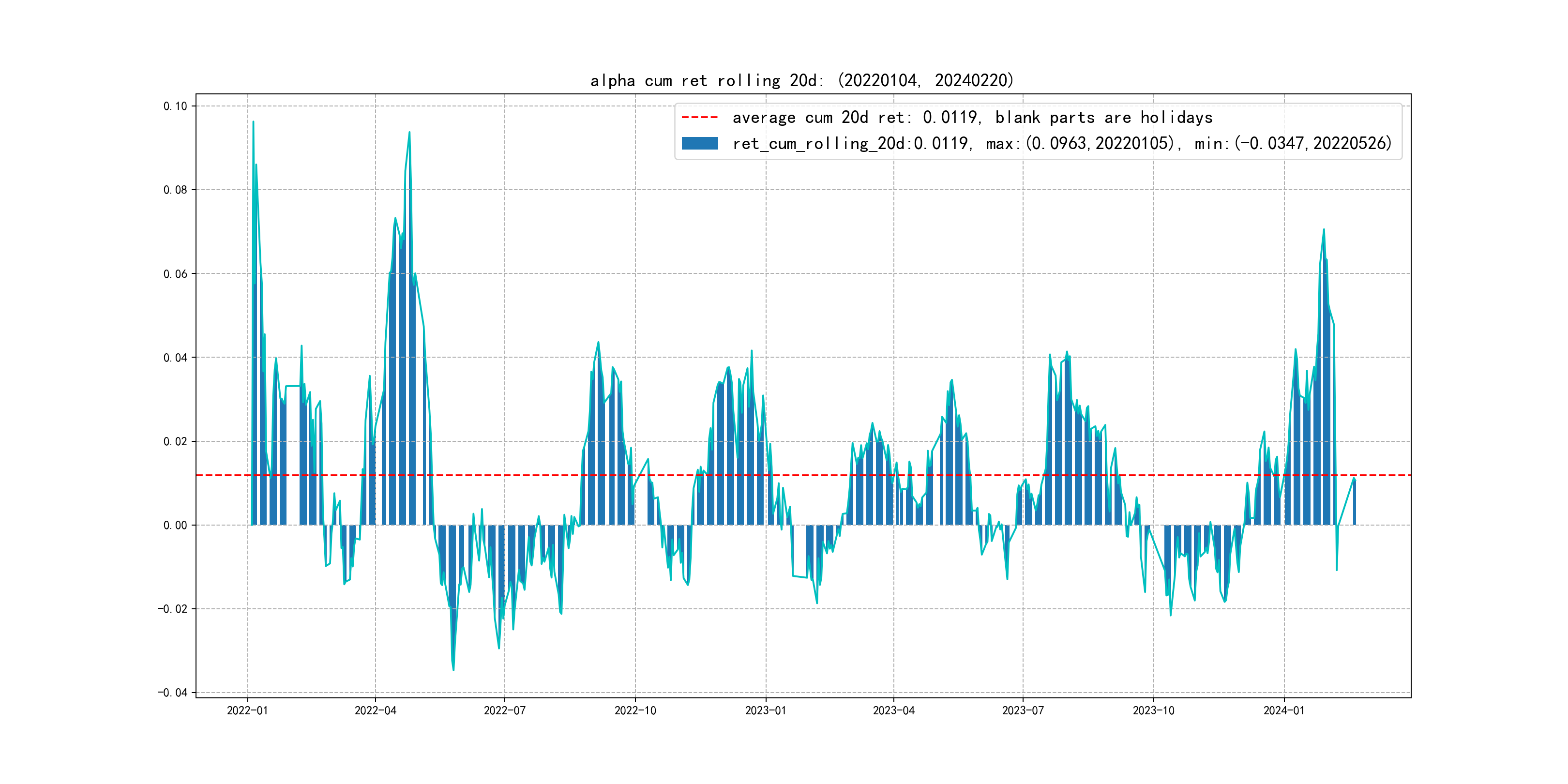
Task: Click the peak of the January 2022 spike
Action: [253, 122]
